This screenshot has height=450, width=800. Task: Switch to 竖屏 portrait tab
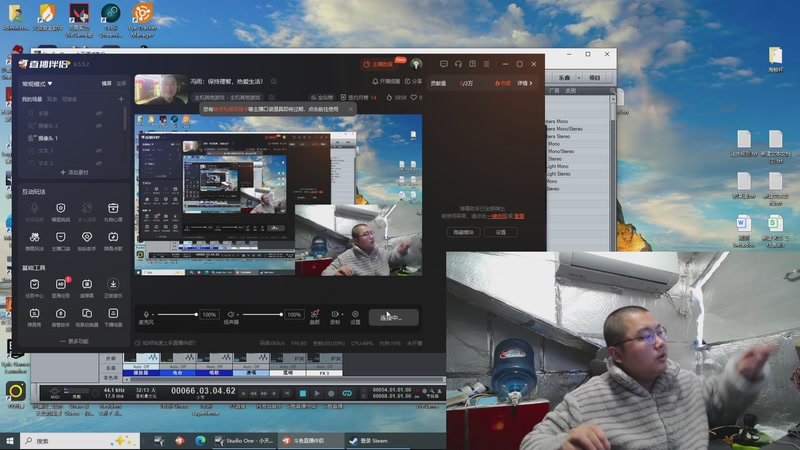coord(121,84)
